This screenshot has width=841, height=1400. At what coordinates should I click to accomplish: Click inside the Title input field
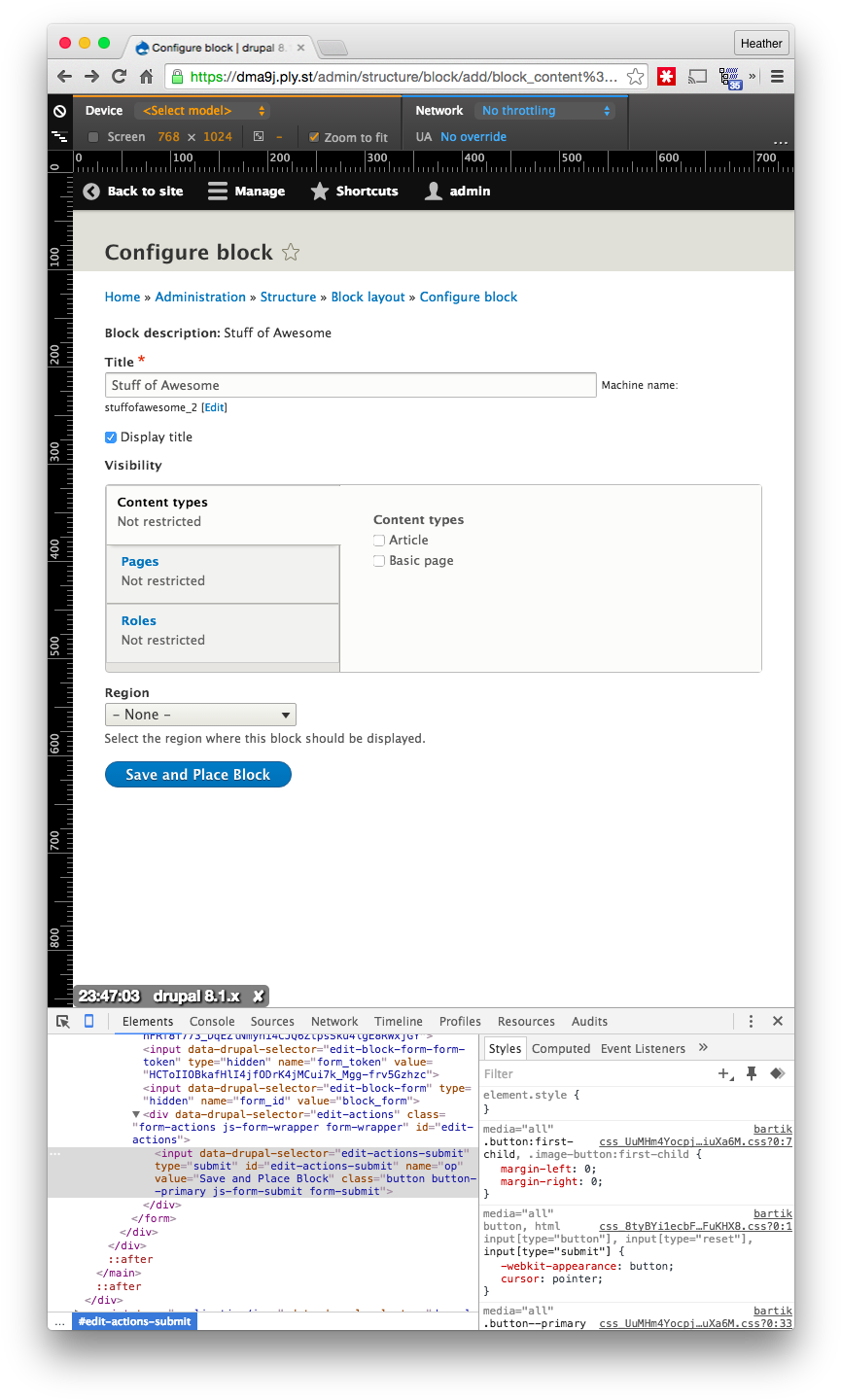click(x=350, y=385)
